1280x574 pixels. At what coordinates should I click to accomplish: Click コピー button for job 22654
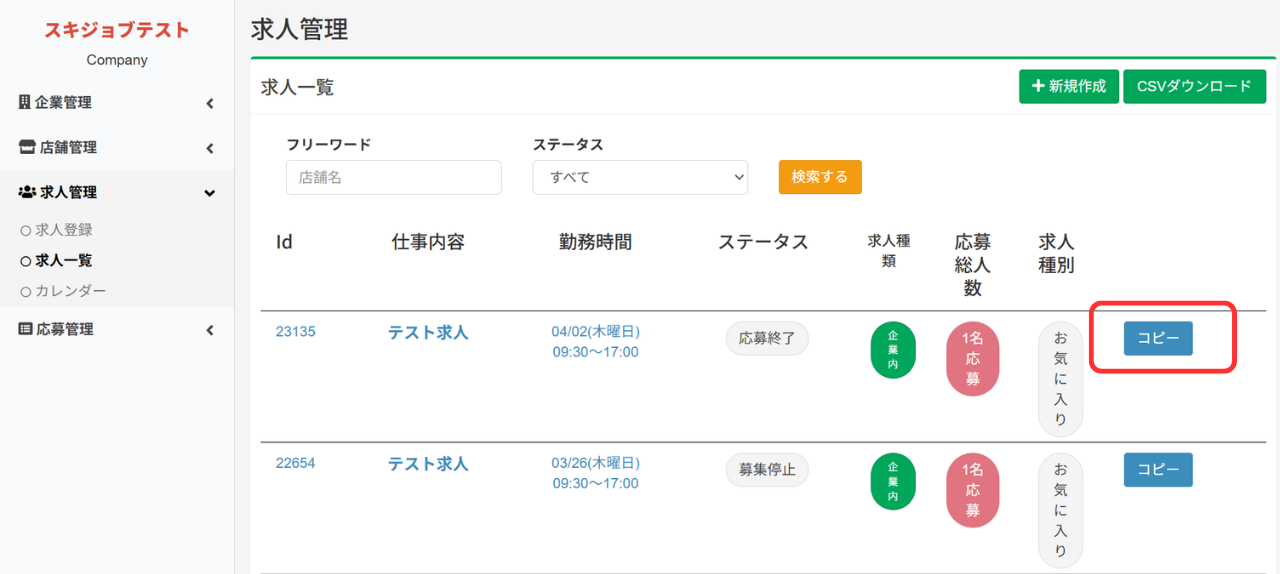click(1158, 470)
